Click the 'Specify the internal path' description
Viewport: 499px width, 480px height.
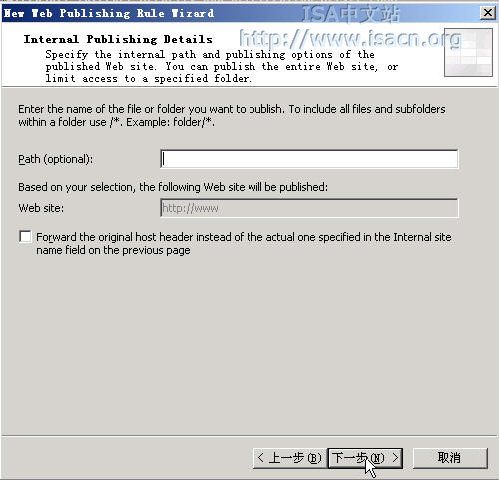click(222, 66)
